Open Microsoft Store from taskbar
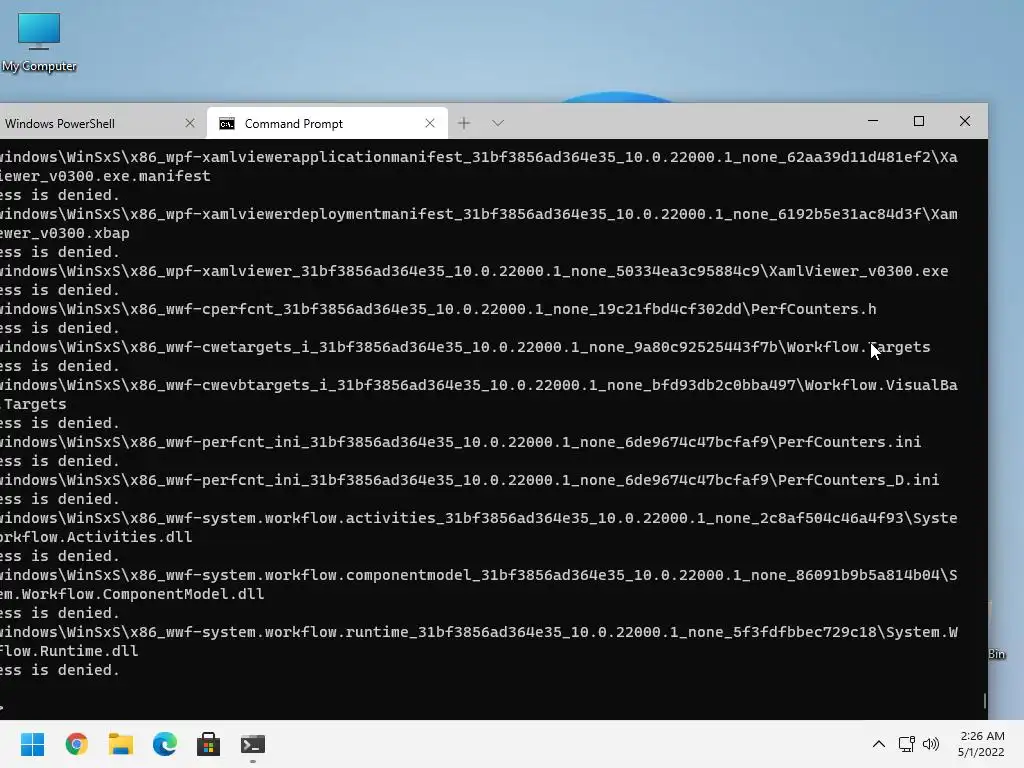The width and height of the screenshot is (1024, 768). (x=208, y=744)
